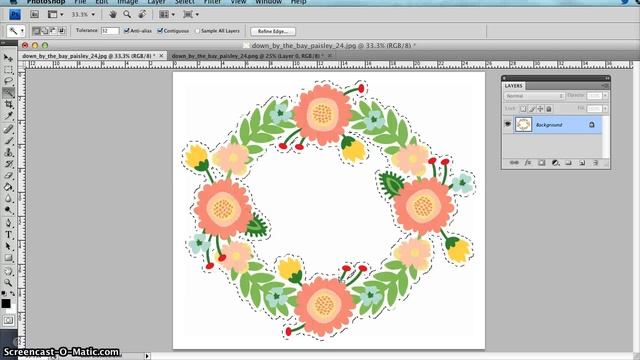The image size is (640, 360).
Task: Open the Edit menu
Action: click(x=102, y=2)
